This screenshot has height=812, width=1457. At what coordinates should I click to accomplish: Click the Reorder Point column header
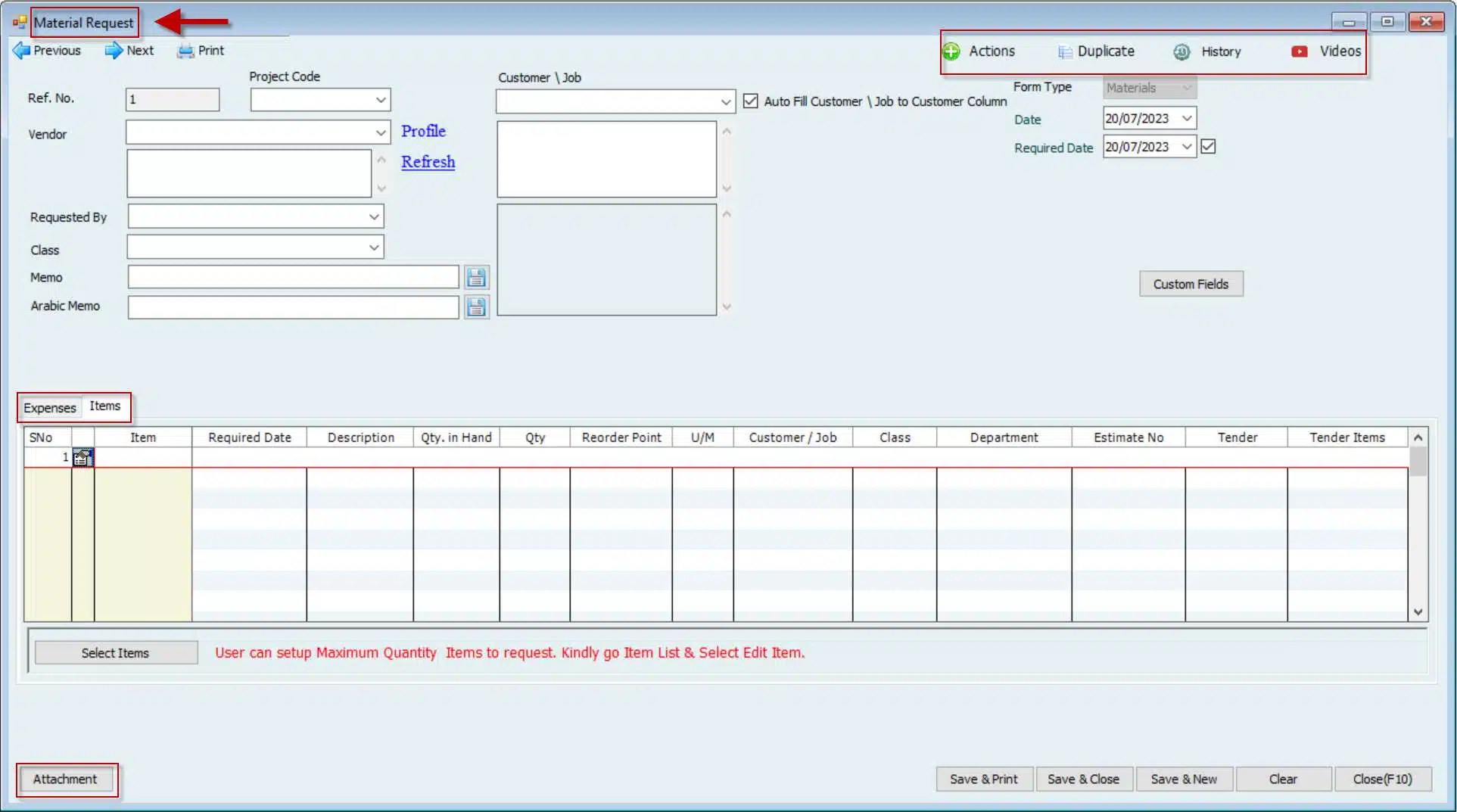point(621,437)
